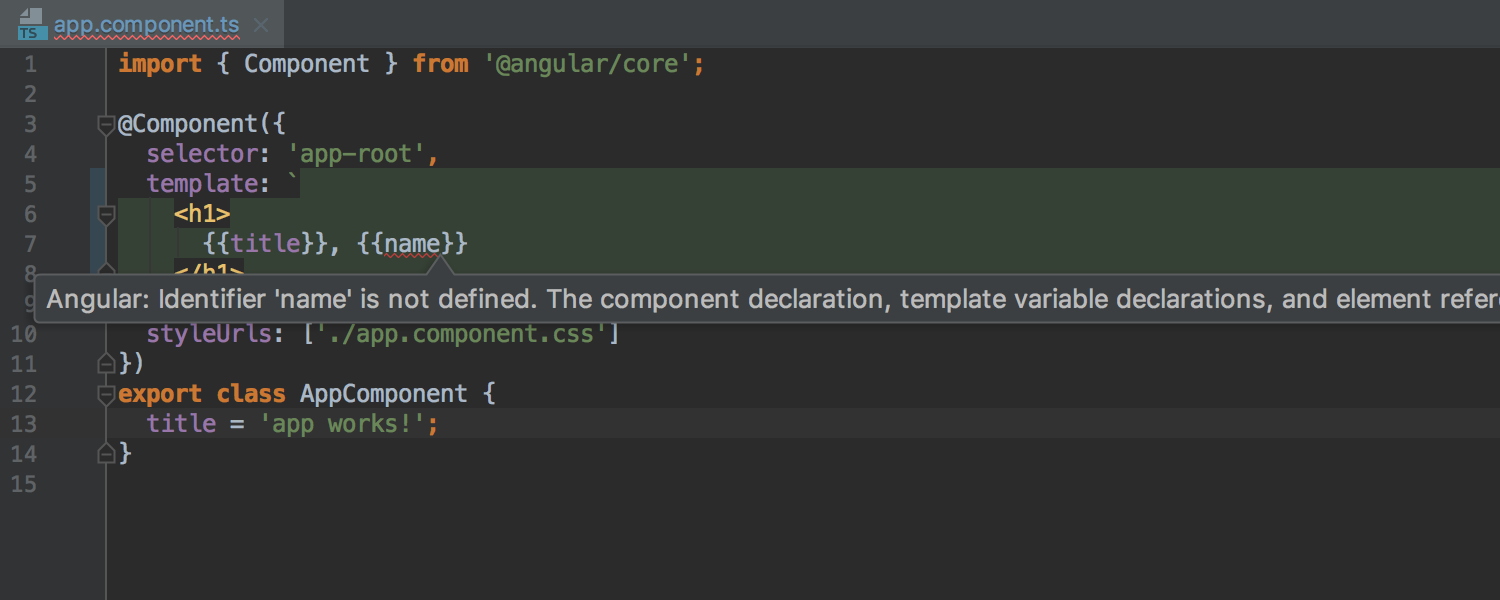Click the underlined 'name' identifier in the template
This screenshot has width=1500, height=600.
(412, 244)
